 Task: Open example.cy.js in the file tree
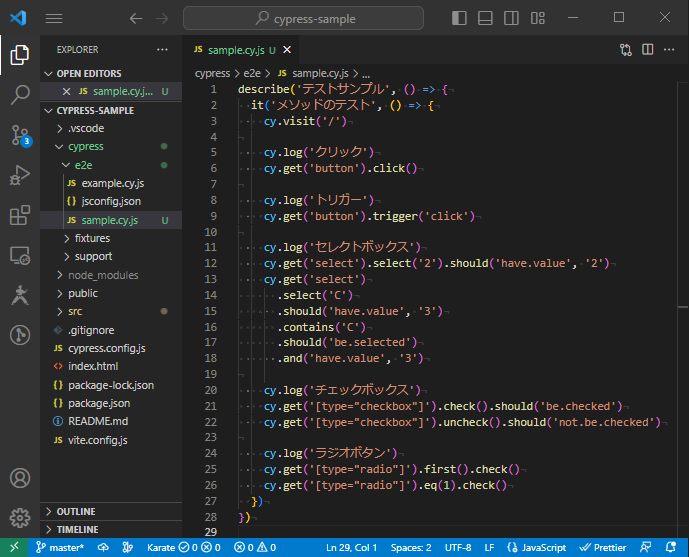[x=111, y=183]
